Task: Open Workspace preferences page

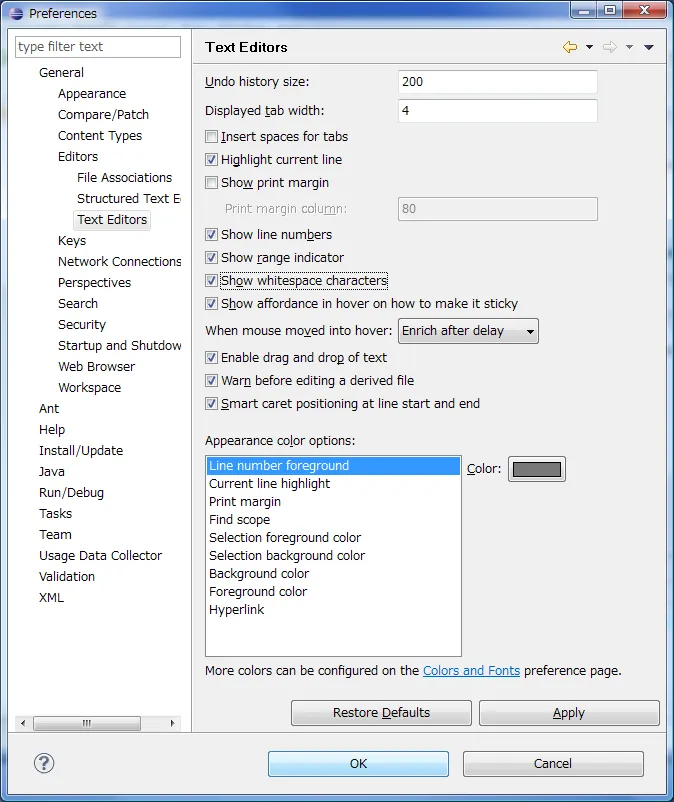Action: pyautogui.click(x=89, y=387)
